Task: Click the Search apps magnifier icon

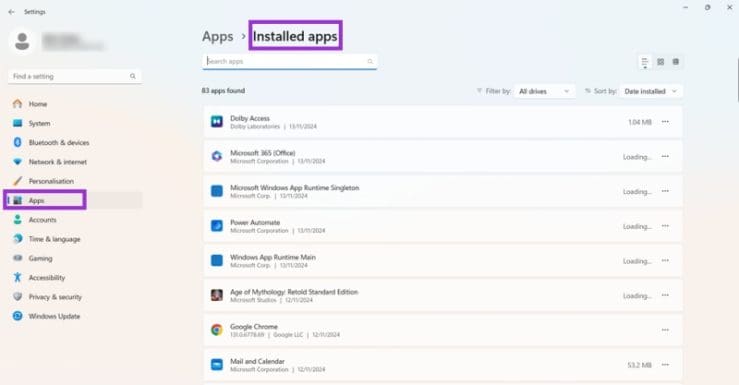Action: click(x=370, y=61)
